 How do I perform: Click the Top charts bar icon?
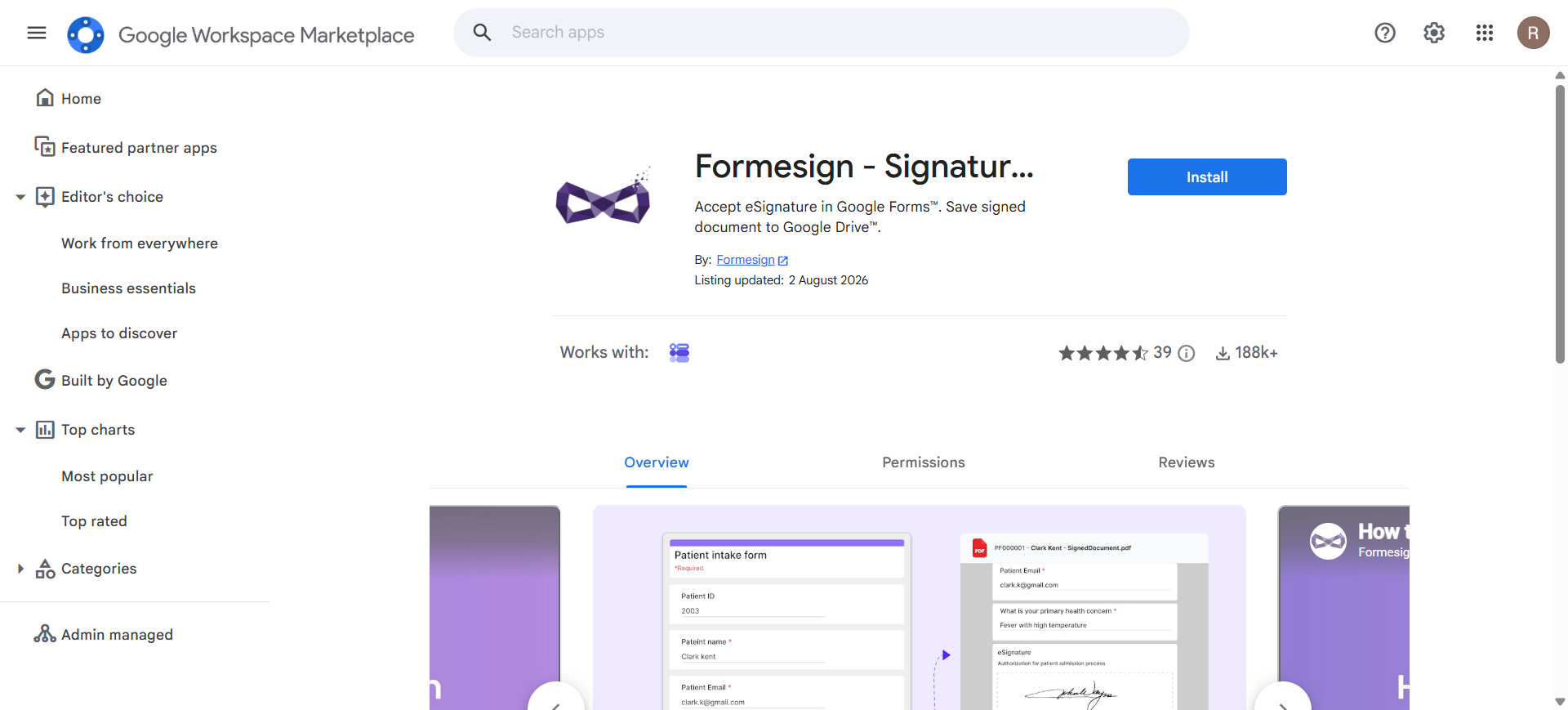[46, 430]
